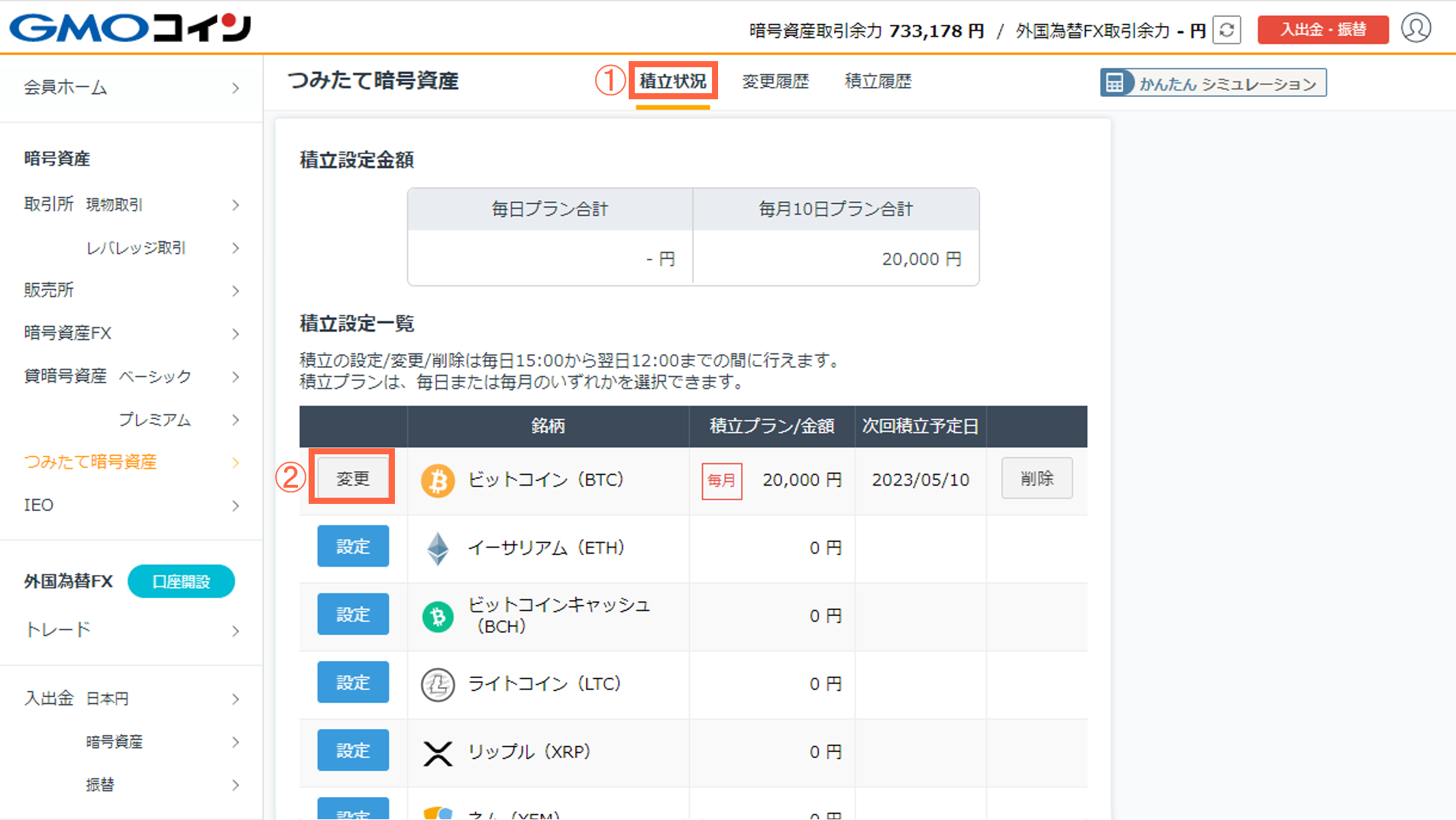This screenshot has height=820, width=1456.
Task: Open かんたんシミュレーション with calculator icon
Action: click(1212, 82)
